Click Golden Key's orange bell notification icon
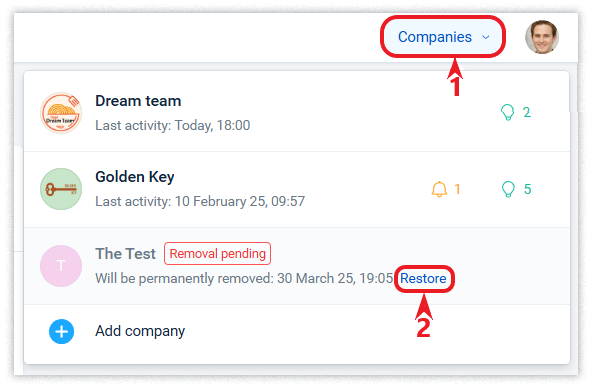The height and width of the screenshot is (388, 592). [x=439, y=189]
